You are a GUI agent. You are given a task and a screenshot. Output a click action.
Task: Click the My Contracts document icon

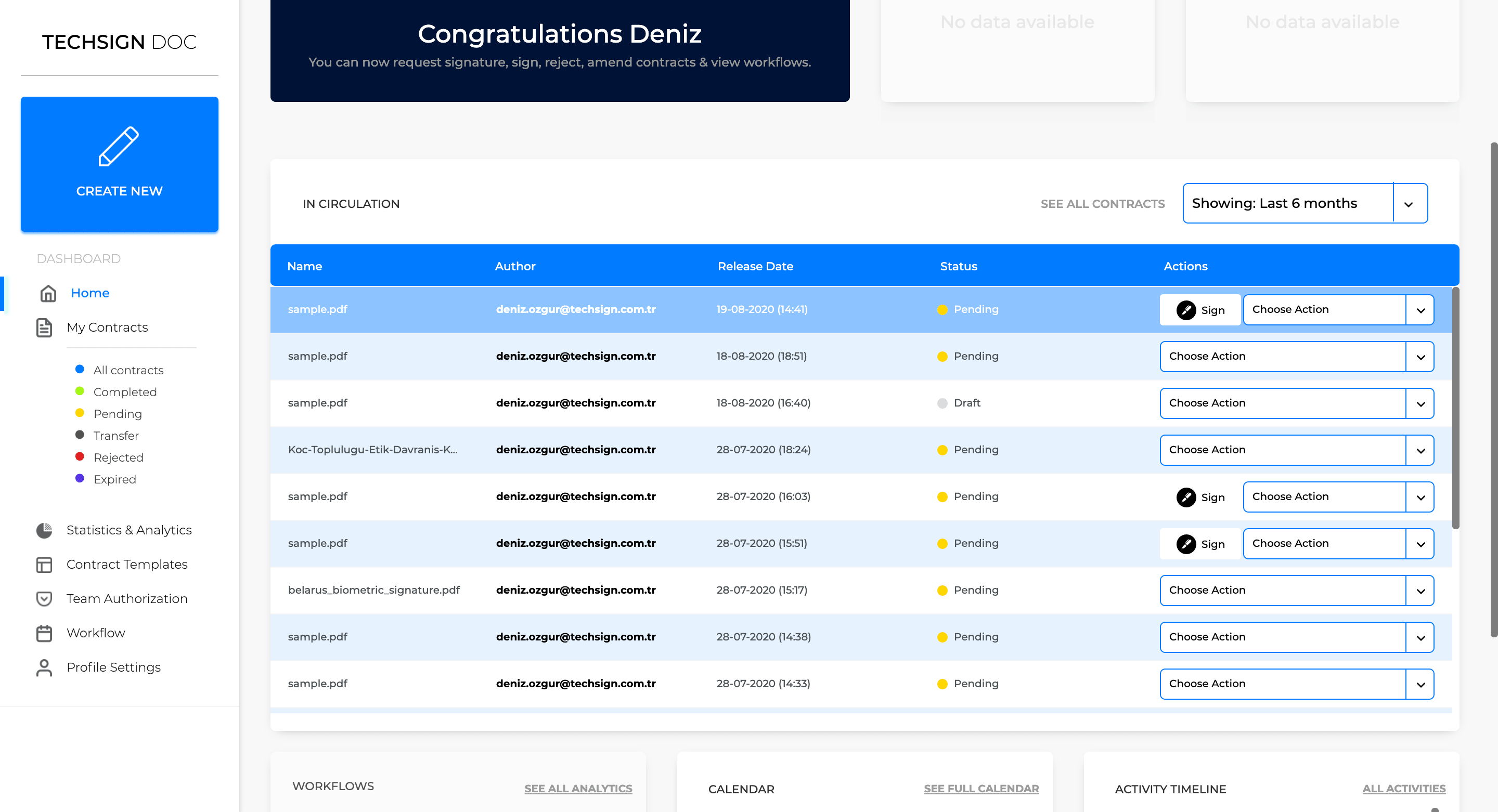pos(44,328)
